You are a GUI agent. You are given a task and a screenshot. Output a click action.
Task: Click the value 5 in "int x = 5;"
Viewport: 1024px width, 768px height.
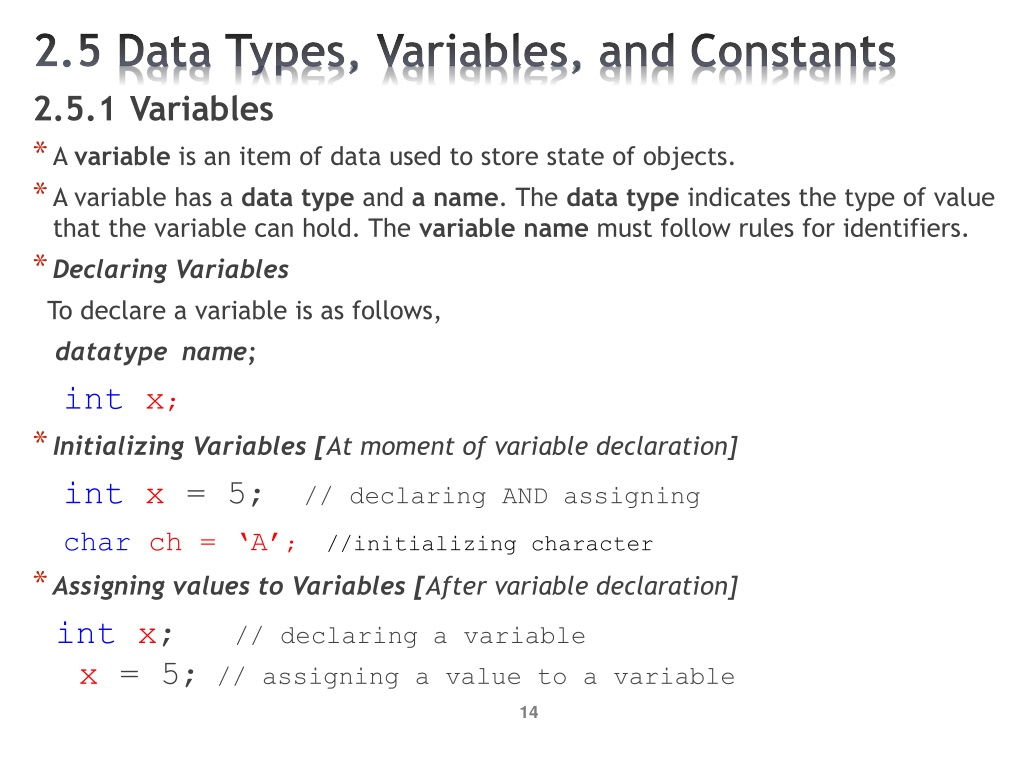coord(237,494)
